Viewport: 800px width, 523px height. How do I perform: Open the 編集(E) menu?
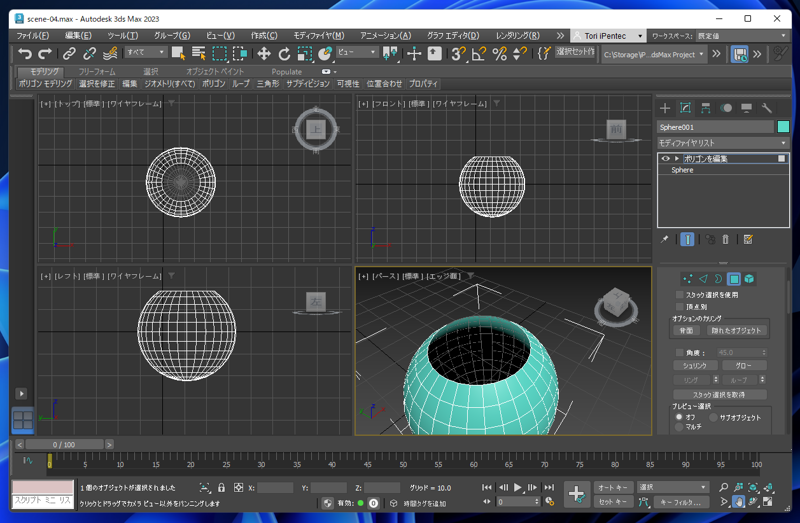78,36
